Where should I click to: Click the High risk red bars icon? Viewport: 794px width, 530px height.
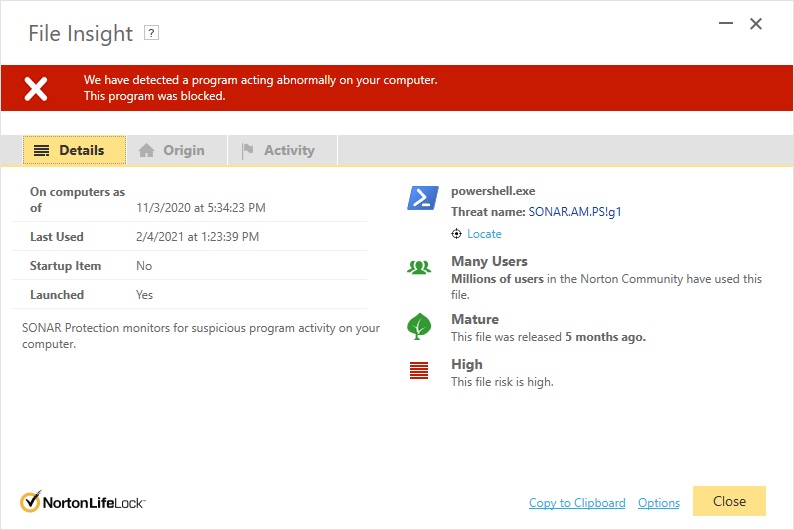[419, 371]
